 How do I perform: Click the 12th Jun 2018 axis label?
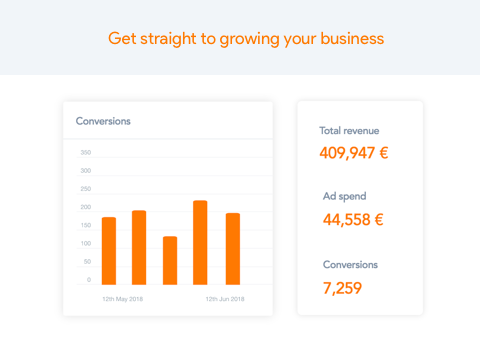click(225, 299)
